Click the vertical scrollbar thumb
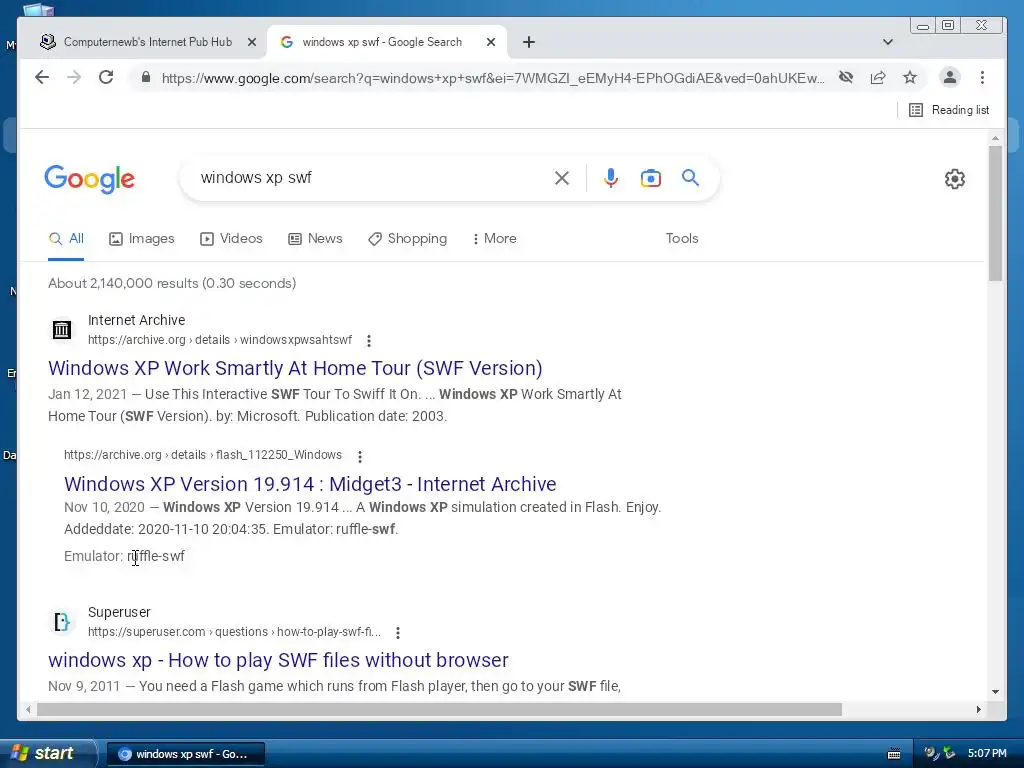Viewport: 1024px width, 768px height. (x=995, y=213)
